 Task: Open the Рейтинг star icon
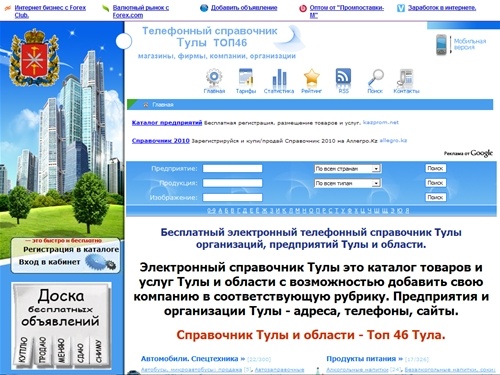[312, 77]
